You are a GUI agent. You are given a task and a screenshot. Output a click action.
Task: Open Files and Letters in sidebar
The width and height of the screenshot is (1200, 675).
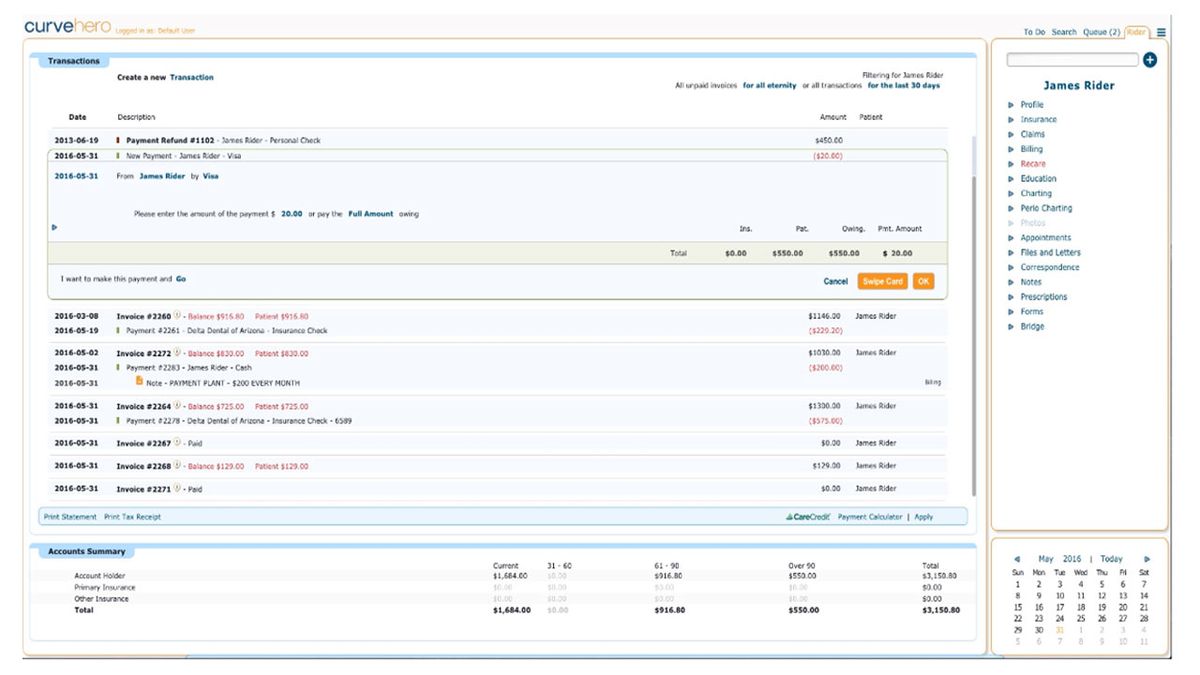point(1050,253)
